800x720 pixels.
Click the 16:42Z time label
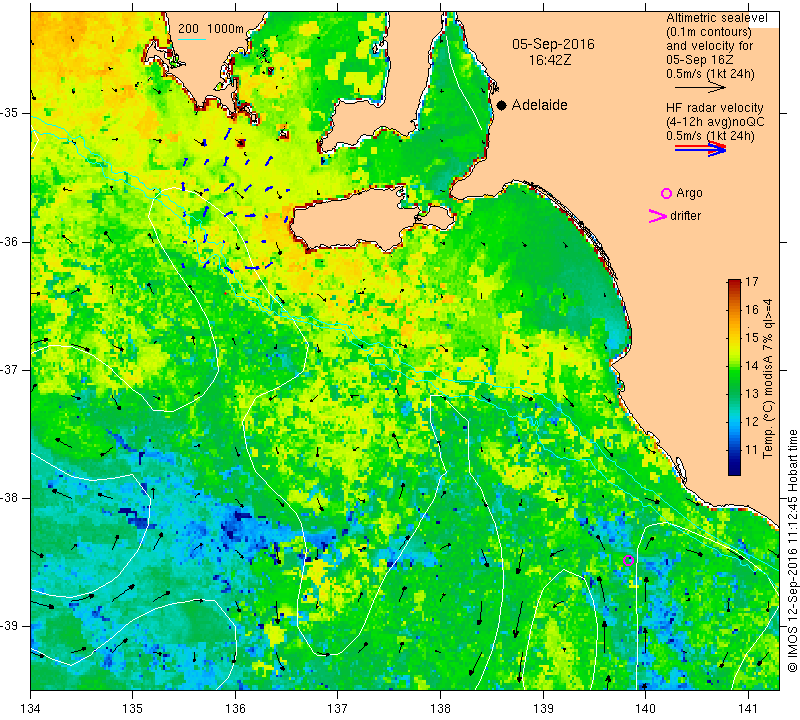pos(549,60)
